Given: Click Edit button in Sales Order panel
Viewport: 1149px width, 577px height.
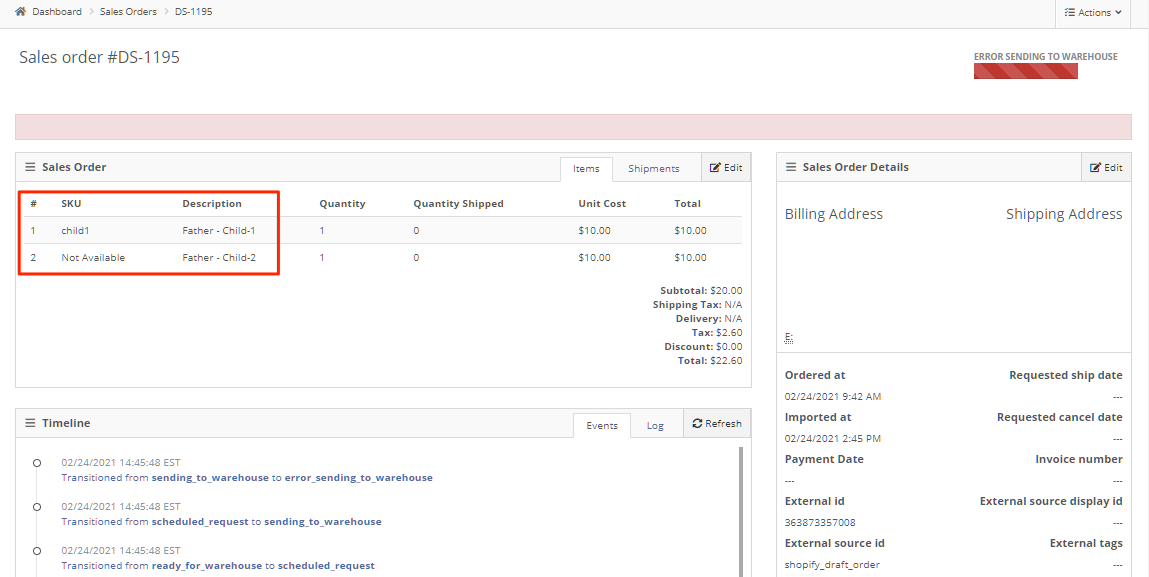Looking at the screenshot, I should coord(726,167).
